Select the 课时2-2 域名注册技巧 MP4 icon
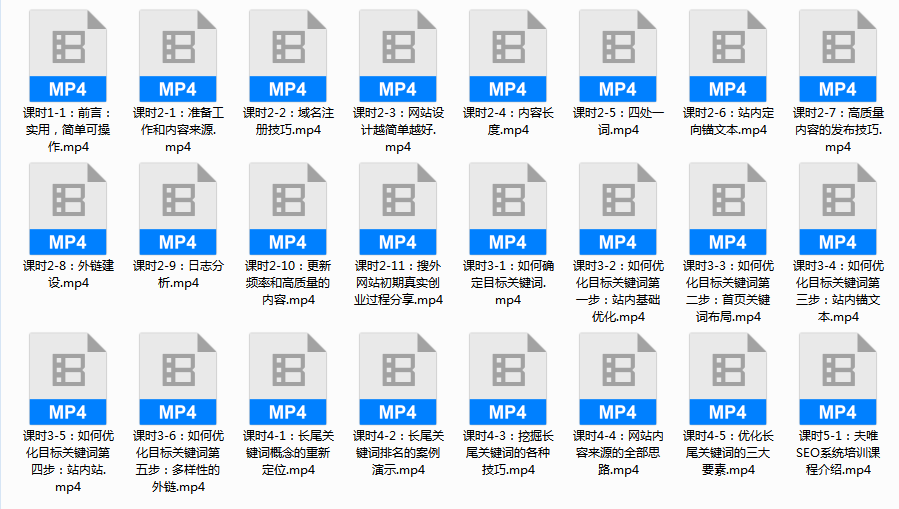The image size is (899, 509). pyautogui.click(x=288, y=55)
